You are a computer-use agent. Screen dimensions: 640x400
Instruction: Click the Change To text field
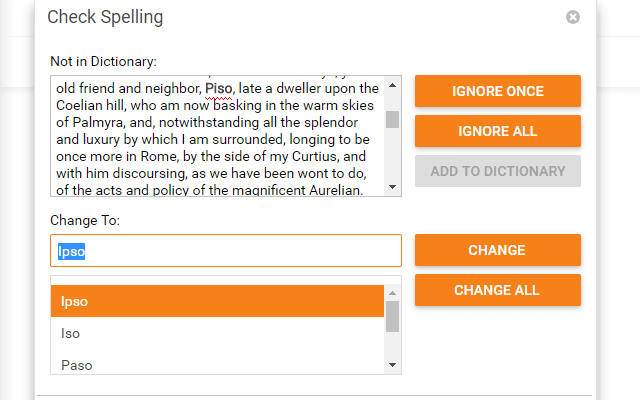[225, 251]
